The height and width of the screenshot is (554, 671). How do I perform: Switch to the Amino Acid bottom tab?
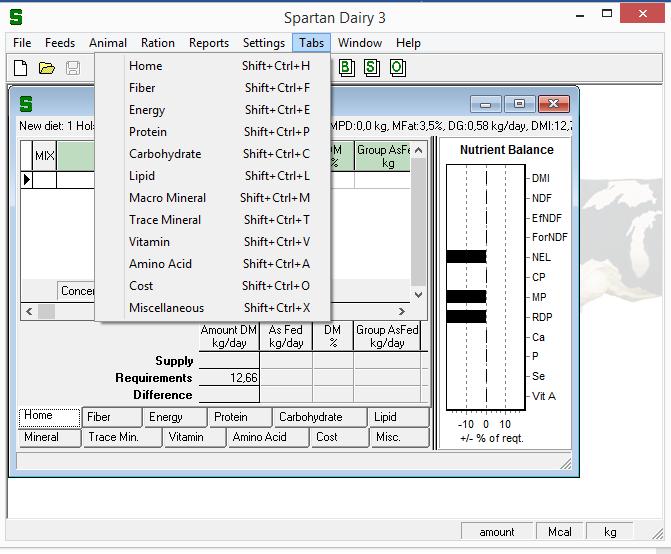click(x=268, y=438)
